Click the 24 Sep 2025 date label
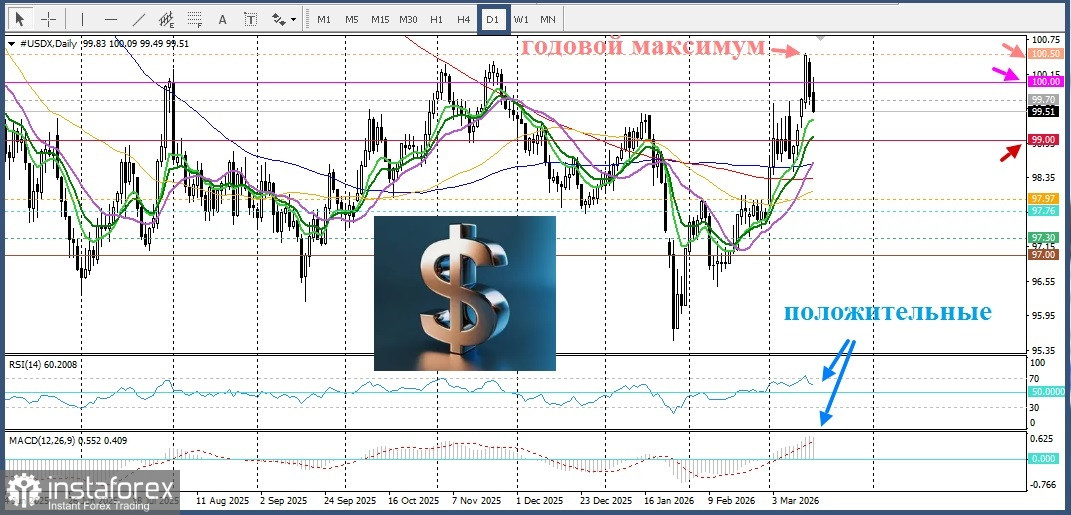 tap(349, 499)
